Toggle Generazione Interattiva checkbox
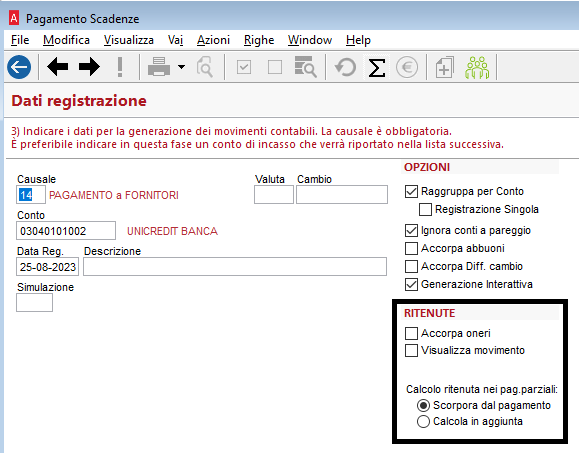The image size is (579, 453). 411,284
